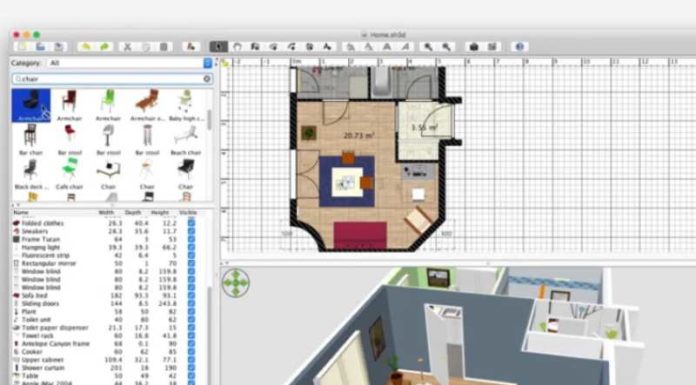Choose the Baby high chair thumbnail
696x385 pixels.
point(186,105)
